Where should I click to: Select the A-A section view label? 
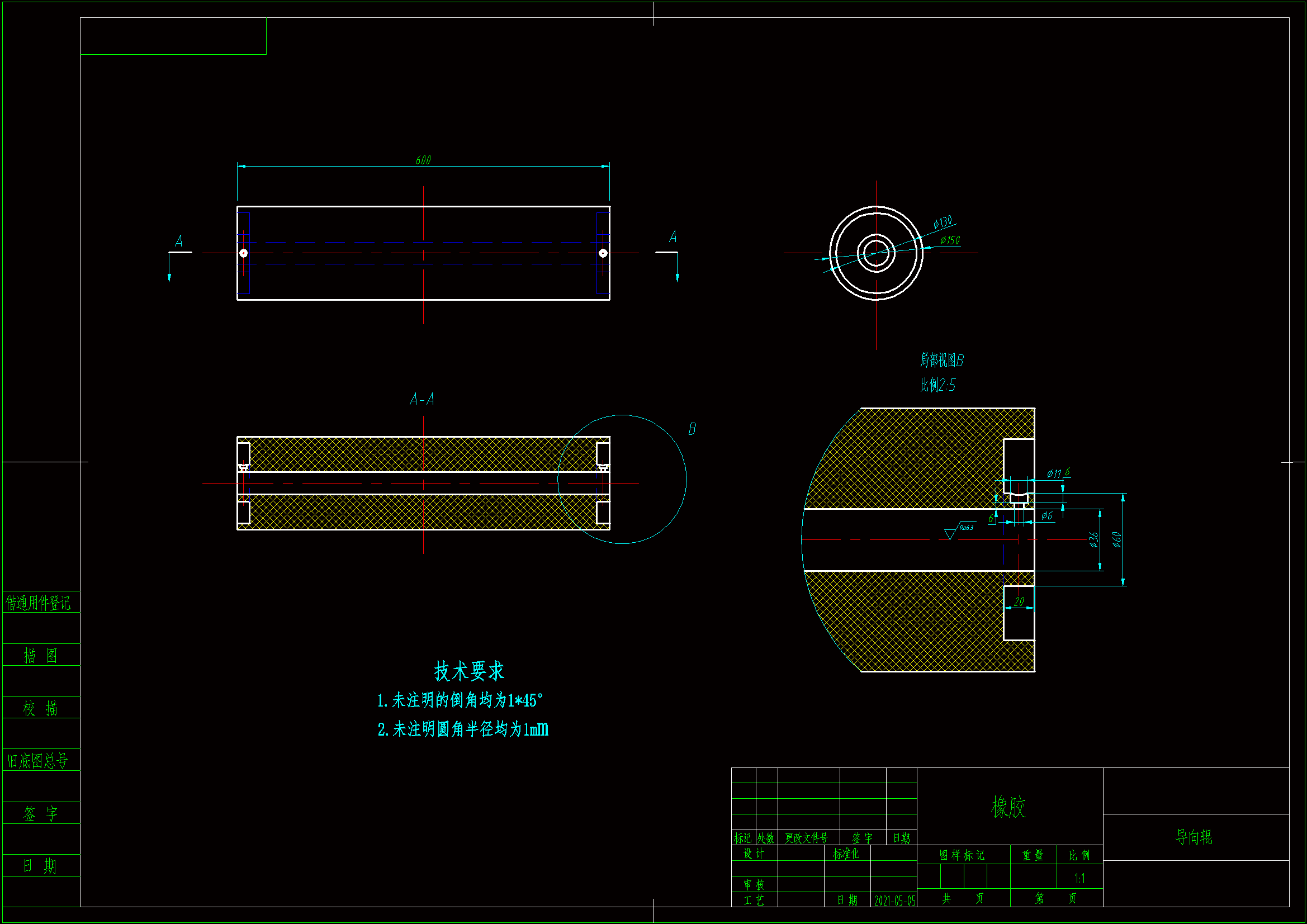[422, 399]
